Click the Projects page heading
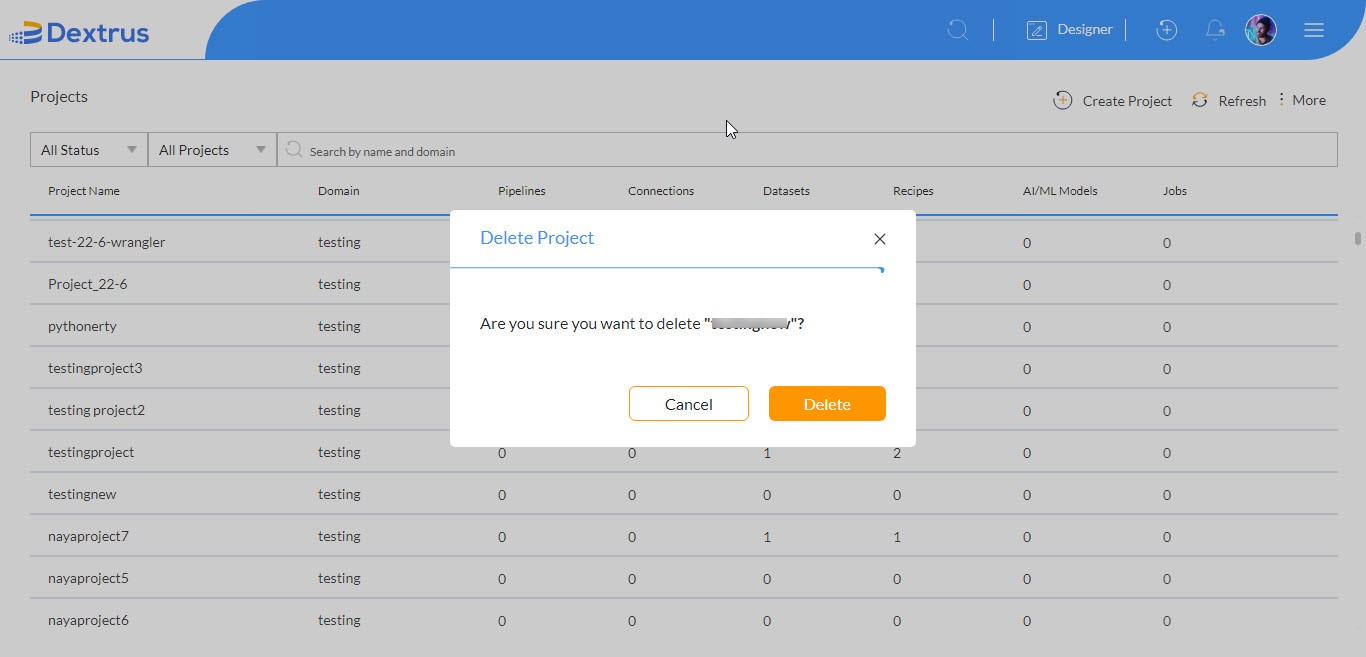Screen dimensions: 1366x657 (59, 96)
